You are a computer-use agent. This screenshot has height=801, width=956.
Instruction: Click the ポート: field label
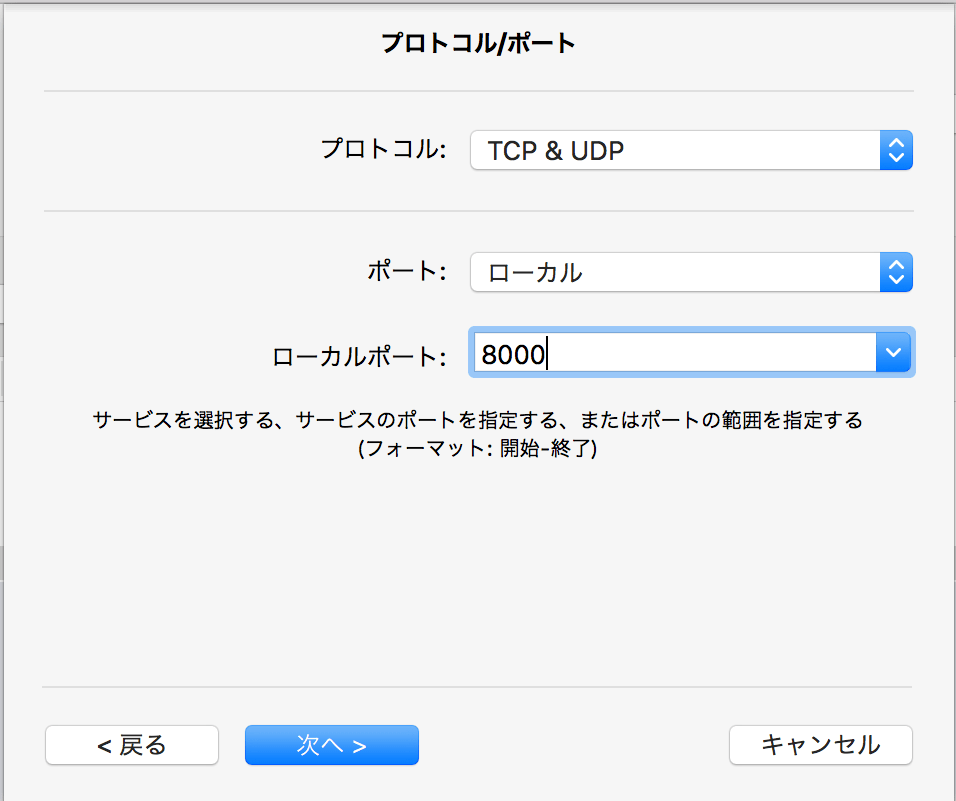pos(407,271)
